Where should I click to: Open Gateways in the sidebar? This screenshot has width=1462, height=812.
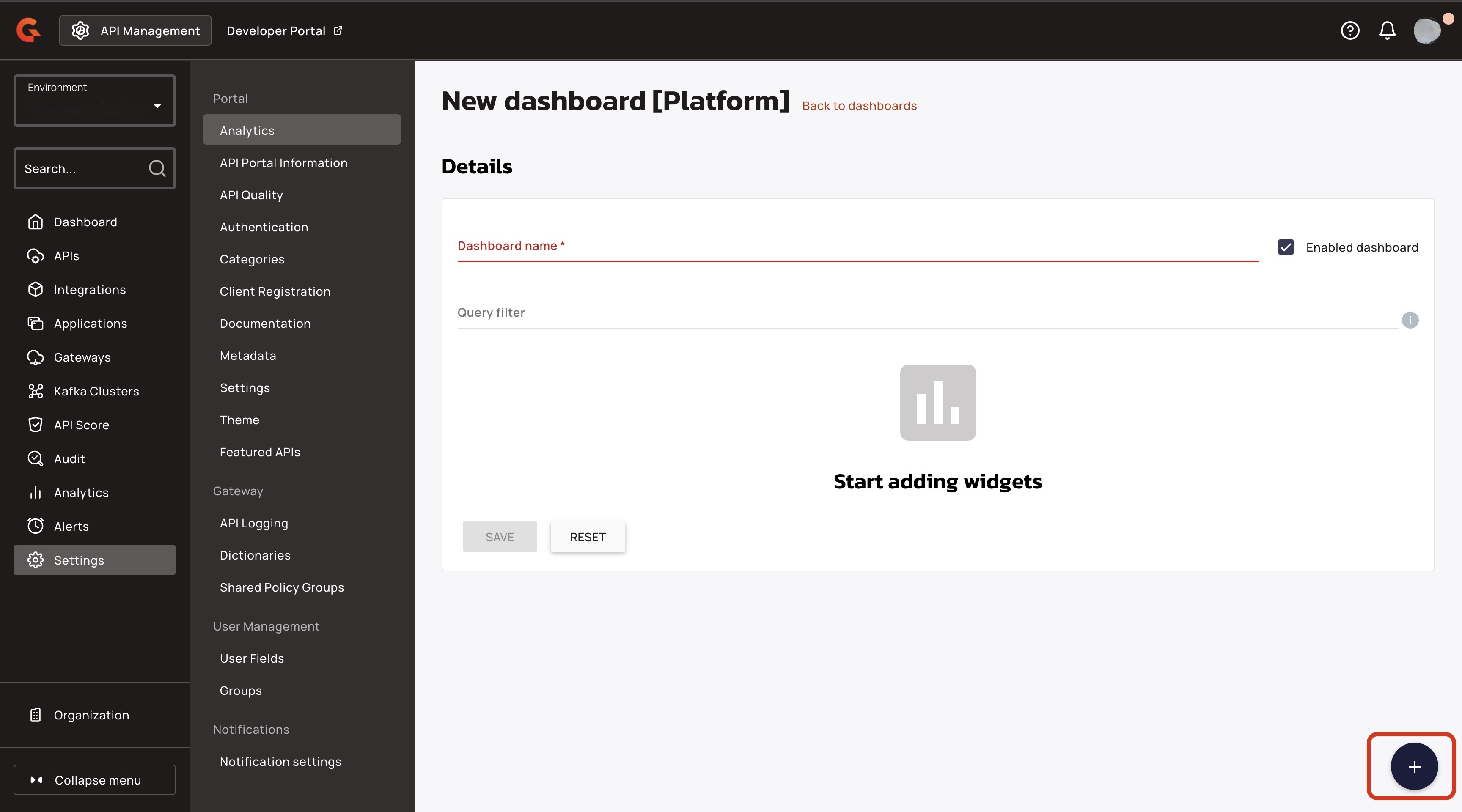point(82,357)
